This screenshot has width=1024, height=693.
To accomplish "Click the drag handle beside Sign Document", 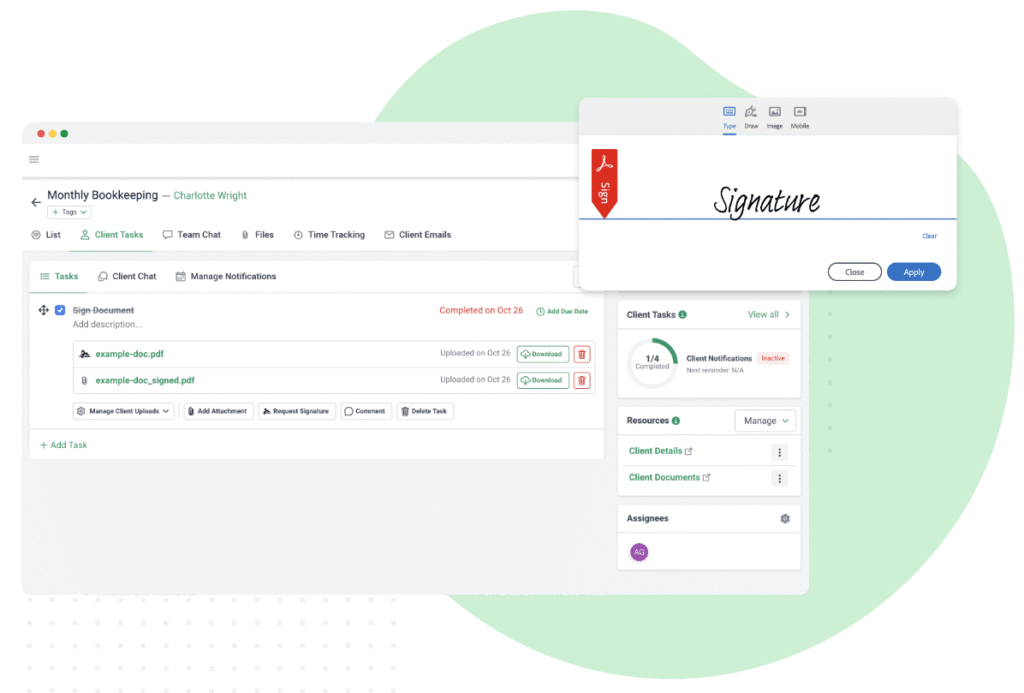I will 42,310.
